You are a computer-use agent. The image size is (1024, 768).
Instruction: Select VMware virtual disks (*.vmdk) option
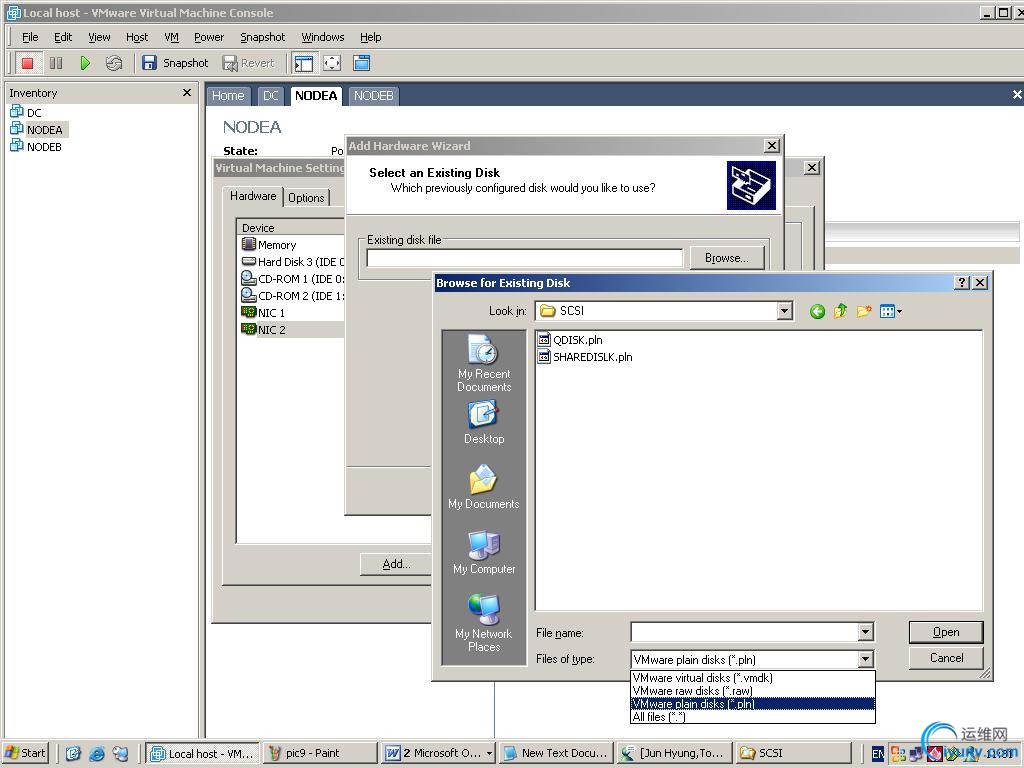[x=702, y=678]
